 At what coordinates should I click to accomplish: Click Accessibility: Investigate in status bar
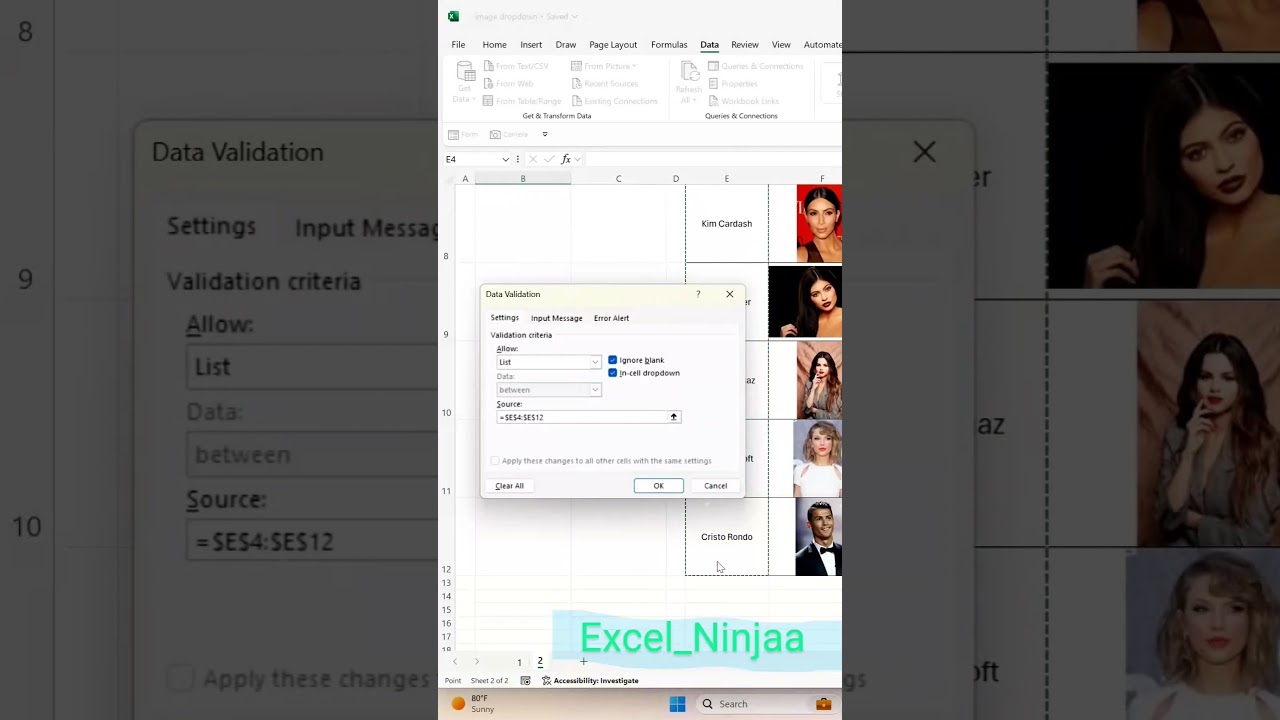(590, 681)
